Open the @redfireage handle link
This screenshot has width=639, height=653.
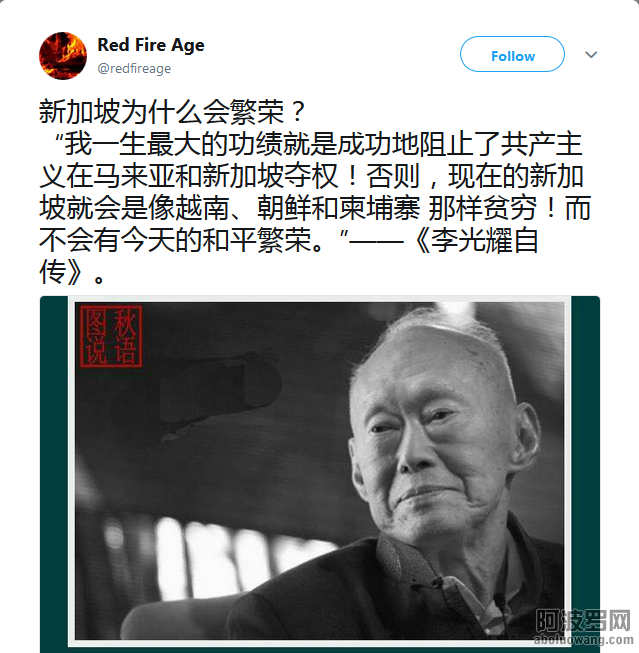click(x=134, y=68)
